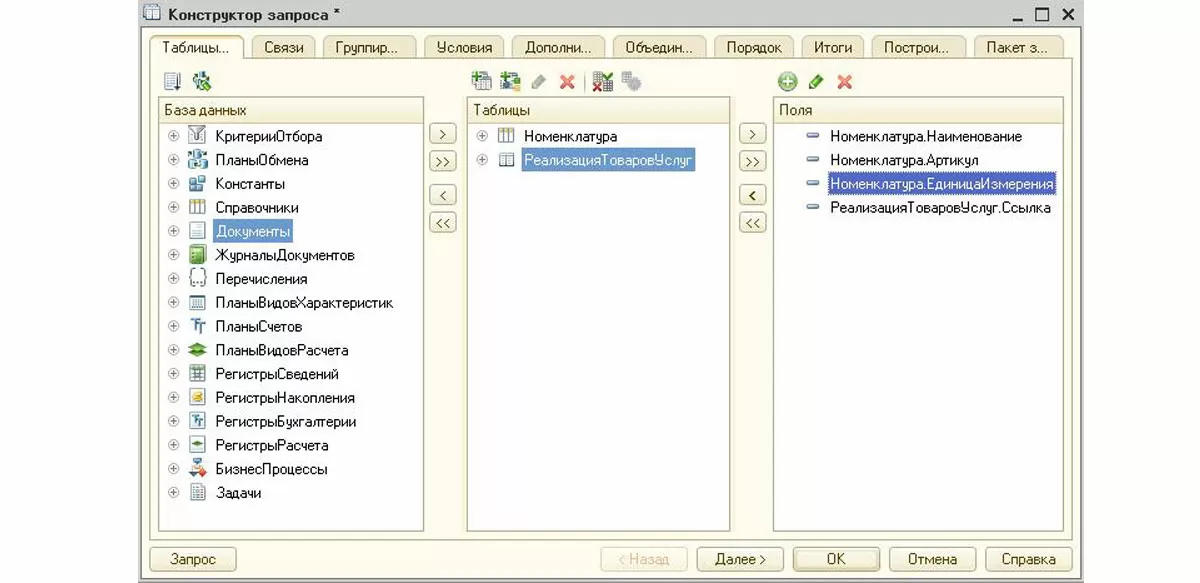Expand the БизнесПроцессы node
Viewport: 1200px width, 583px height.
point(173,469)
